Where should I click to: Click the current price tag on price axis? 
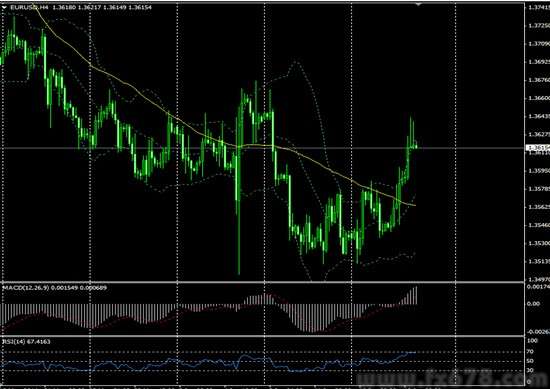[538, 148]
